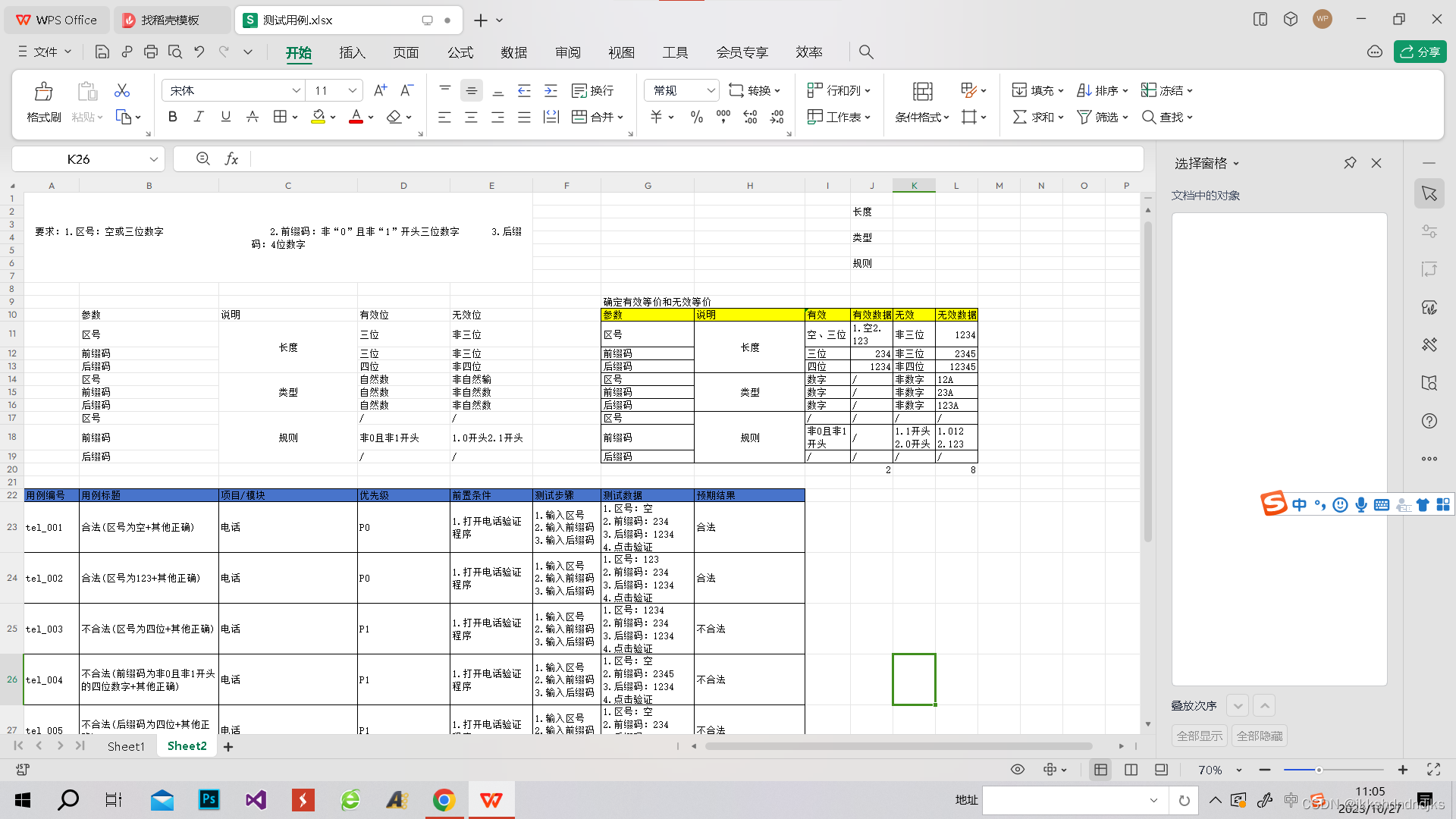Screen dimensions: 1456x819
Task: Toggle bold text formatting
Action: 173,117
